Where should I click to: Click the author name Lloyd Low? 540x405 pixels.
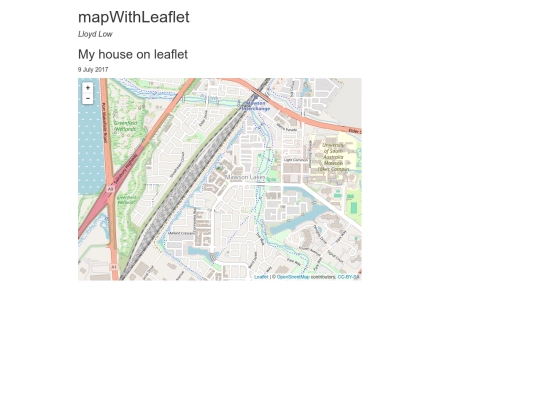95,34
